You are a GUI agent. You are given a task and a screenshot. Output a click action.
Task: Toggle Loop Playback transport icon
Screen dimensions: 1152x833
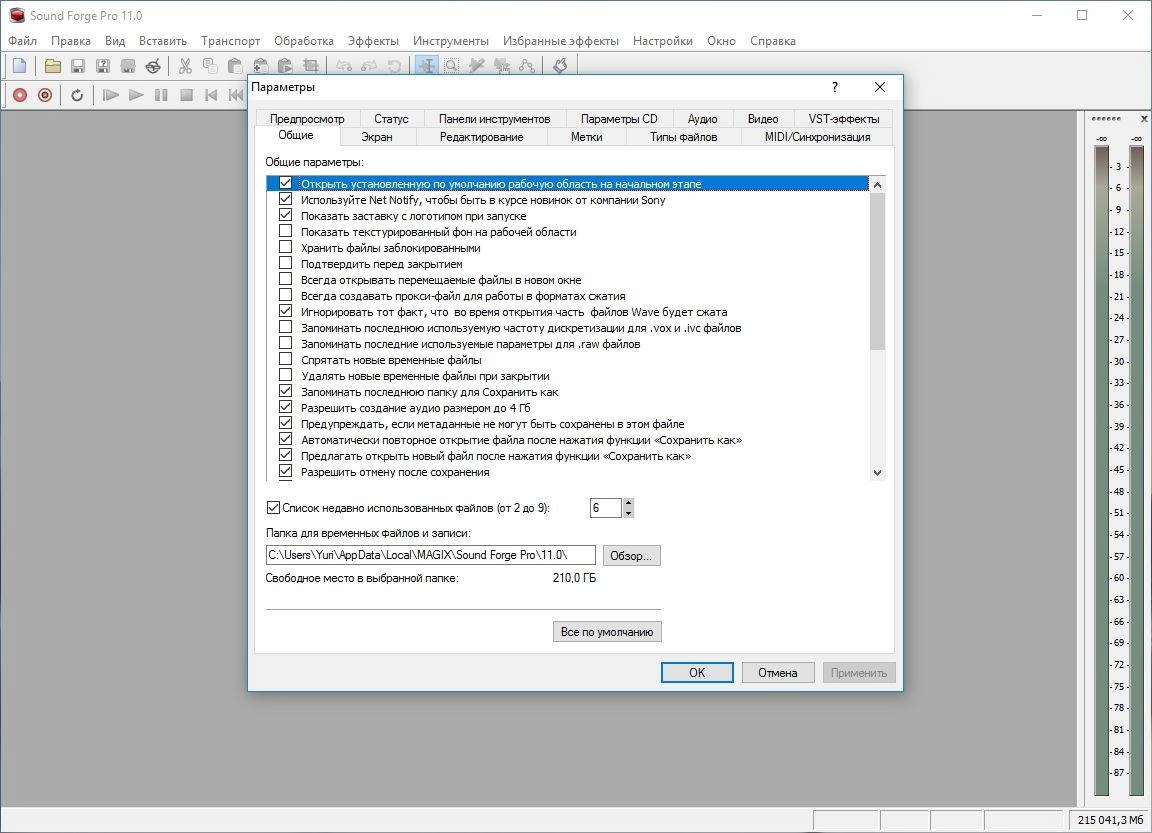77,95
